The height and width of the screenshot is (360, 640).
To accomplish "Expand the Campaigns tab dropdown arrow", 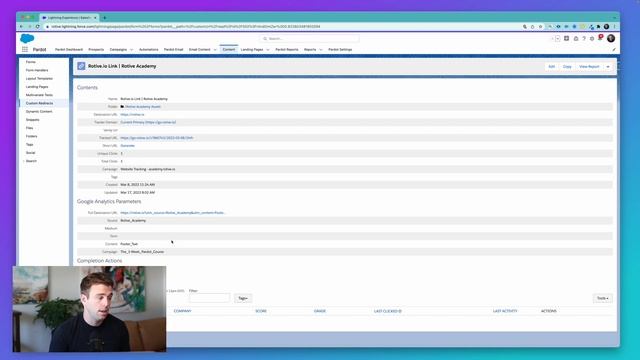I will click(131, 50).
